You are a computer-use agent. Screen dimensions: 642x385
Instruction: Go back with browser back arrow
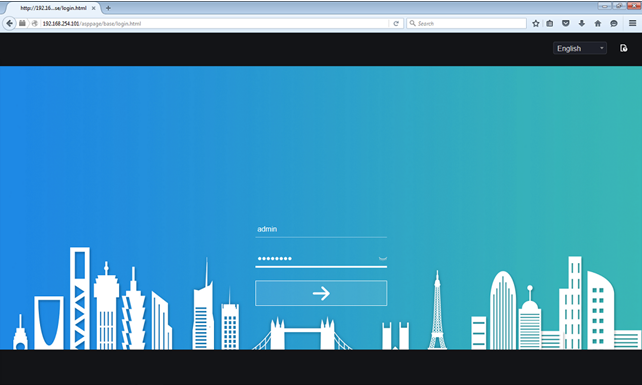pos(9,23)
